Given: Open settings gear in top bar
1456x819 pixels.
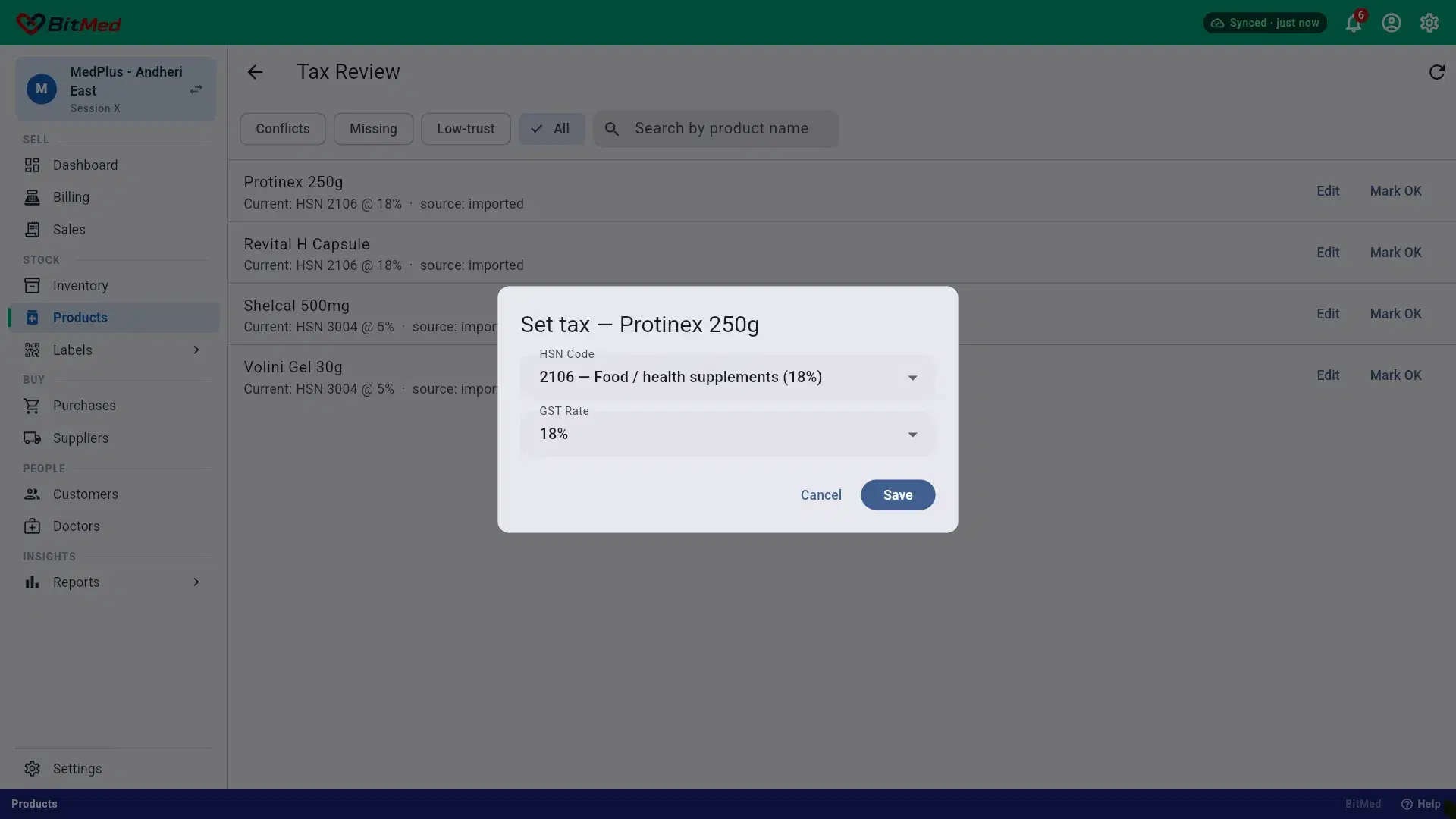Looking at the screenshot, I should (1429, 23).
